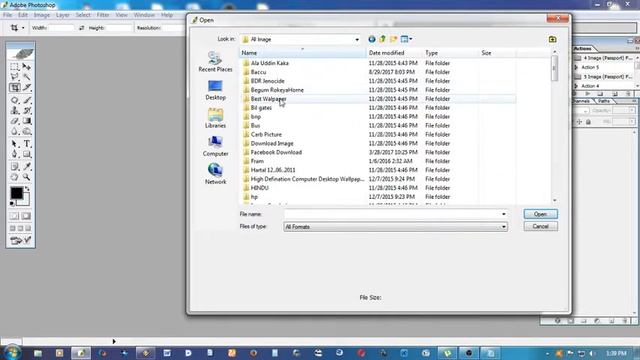Click the Jump to ImageReady icon
Screen dimensions: 640x360
(x=20, y=240)
